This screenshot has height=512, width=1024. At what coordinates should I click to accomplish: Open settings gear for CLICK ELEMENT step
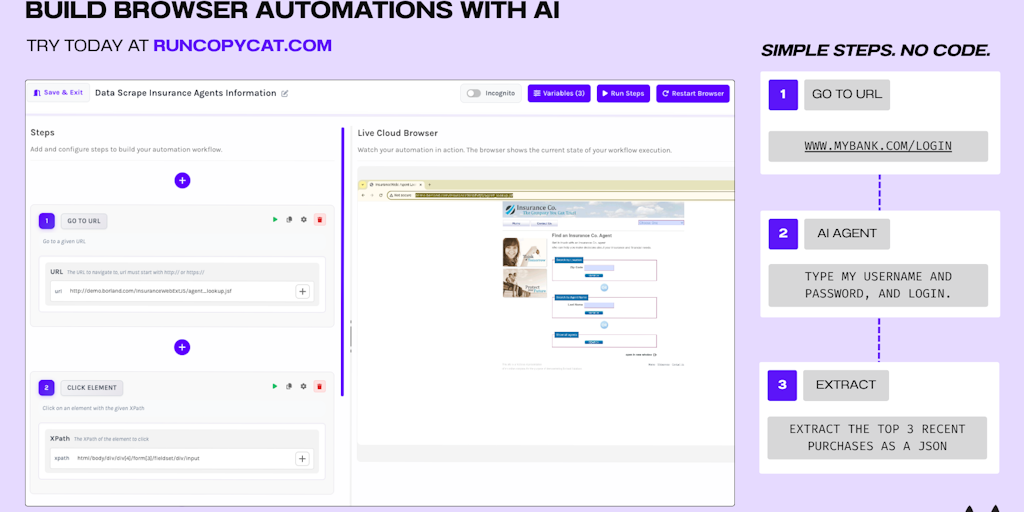tap(304, 387)
